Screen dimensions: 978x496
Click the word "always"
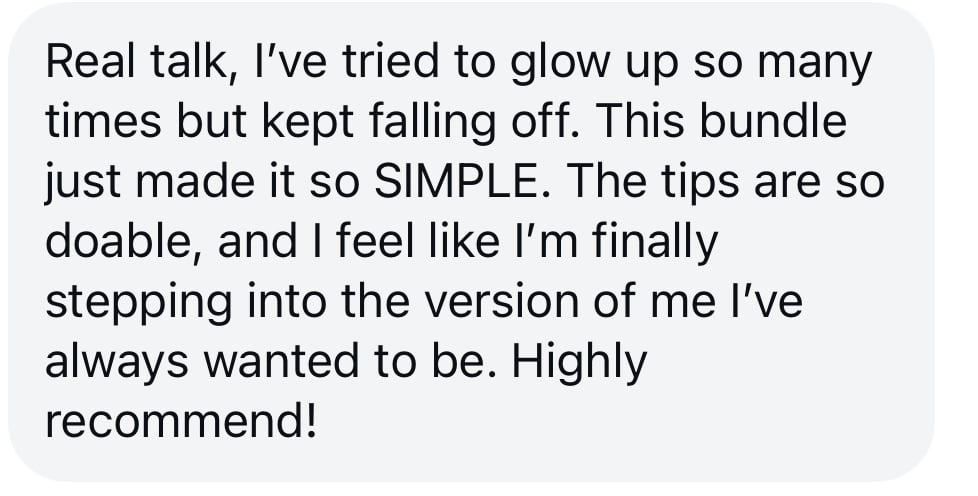(110, 362)
